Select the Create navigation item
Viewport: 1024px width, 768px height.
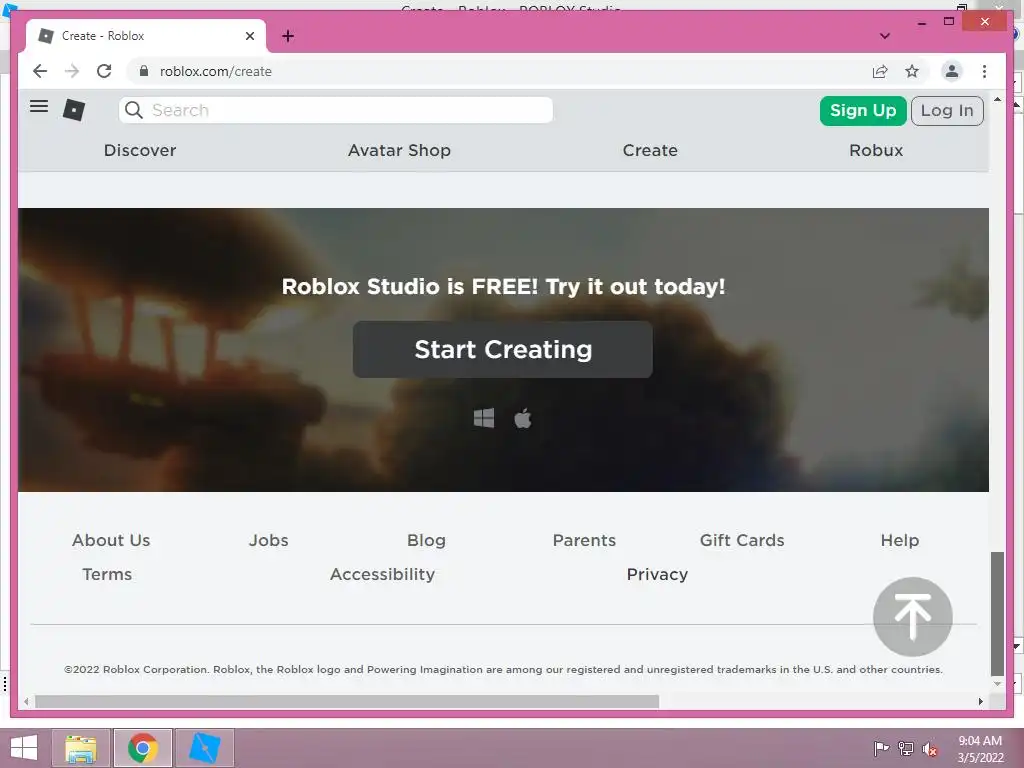650,150
